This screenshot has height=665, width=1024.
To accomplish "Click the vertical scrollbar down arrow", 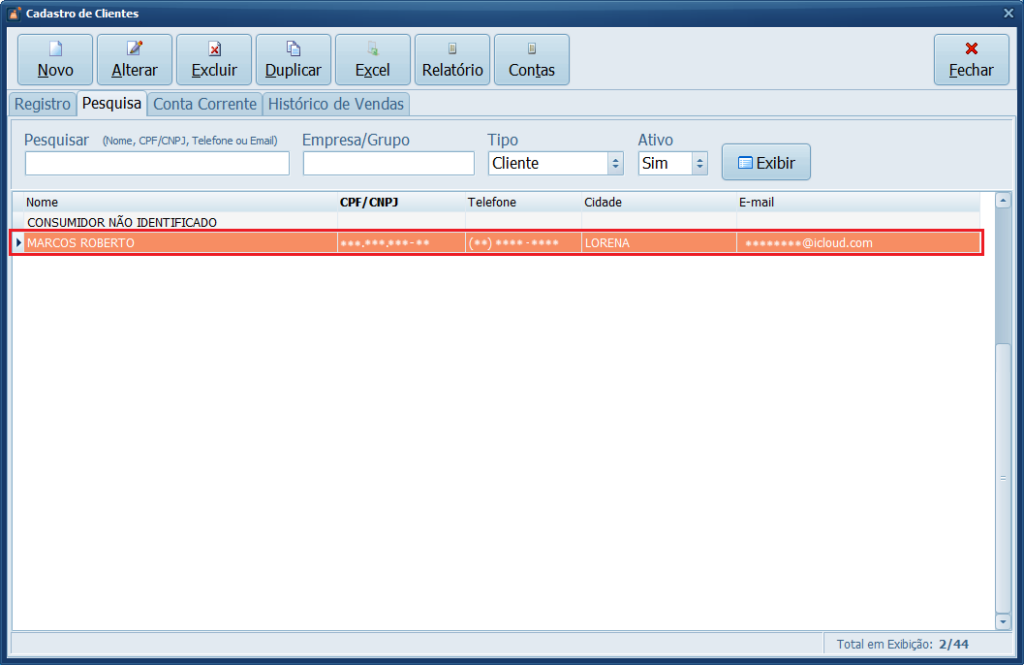I will click(x=1002, y=622).
